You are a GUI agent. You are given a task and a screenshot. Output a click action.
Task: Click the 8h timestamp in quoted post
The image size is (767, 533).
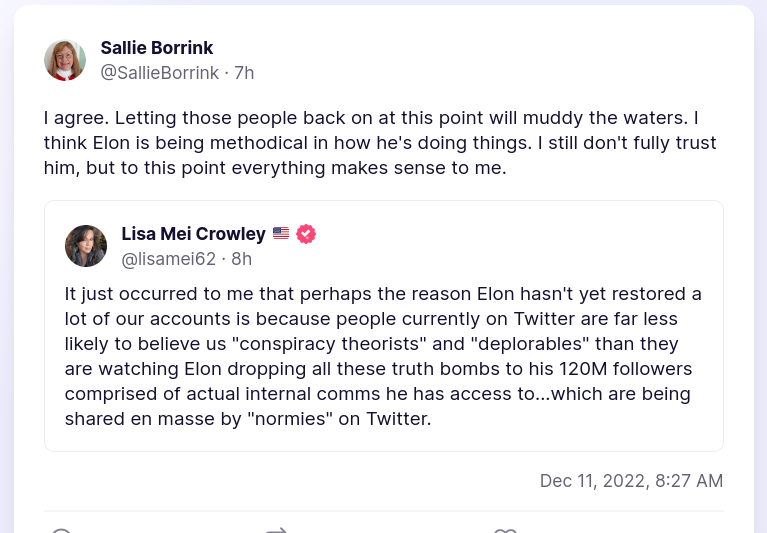coord(241,259)
